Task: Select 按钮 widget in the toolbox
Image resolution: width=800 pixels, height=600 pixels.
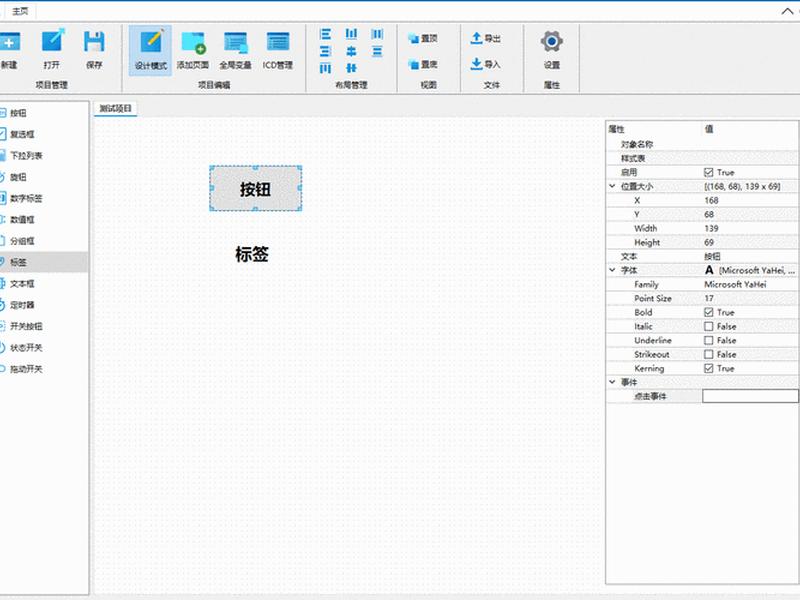Action: coord(44,113)
